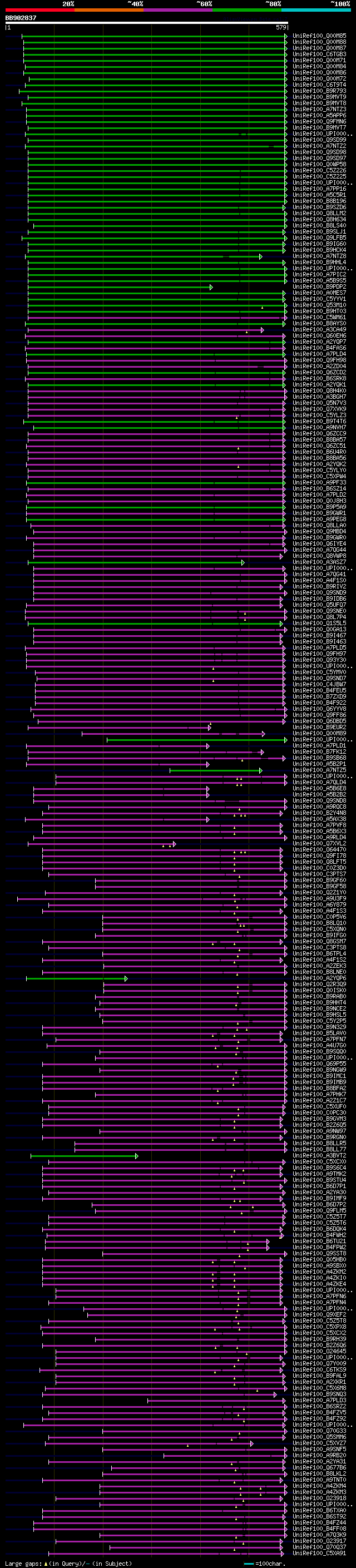Click the UniRef100_A7PIC2 label
356x1568 pixels.
pos(319,275)
